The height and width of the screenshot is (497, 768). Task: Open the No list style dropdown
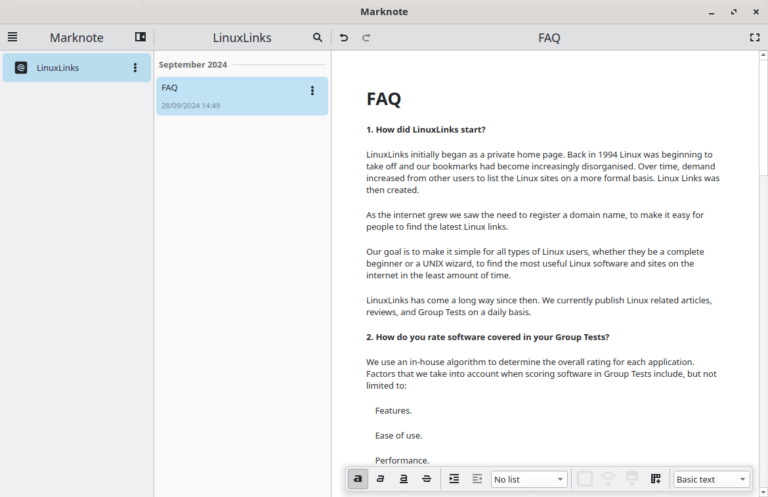[529, 479]
